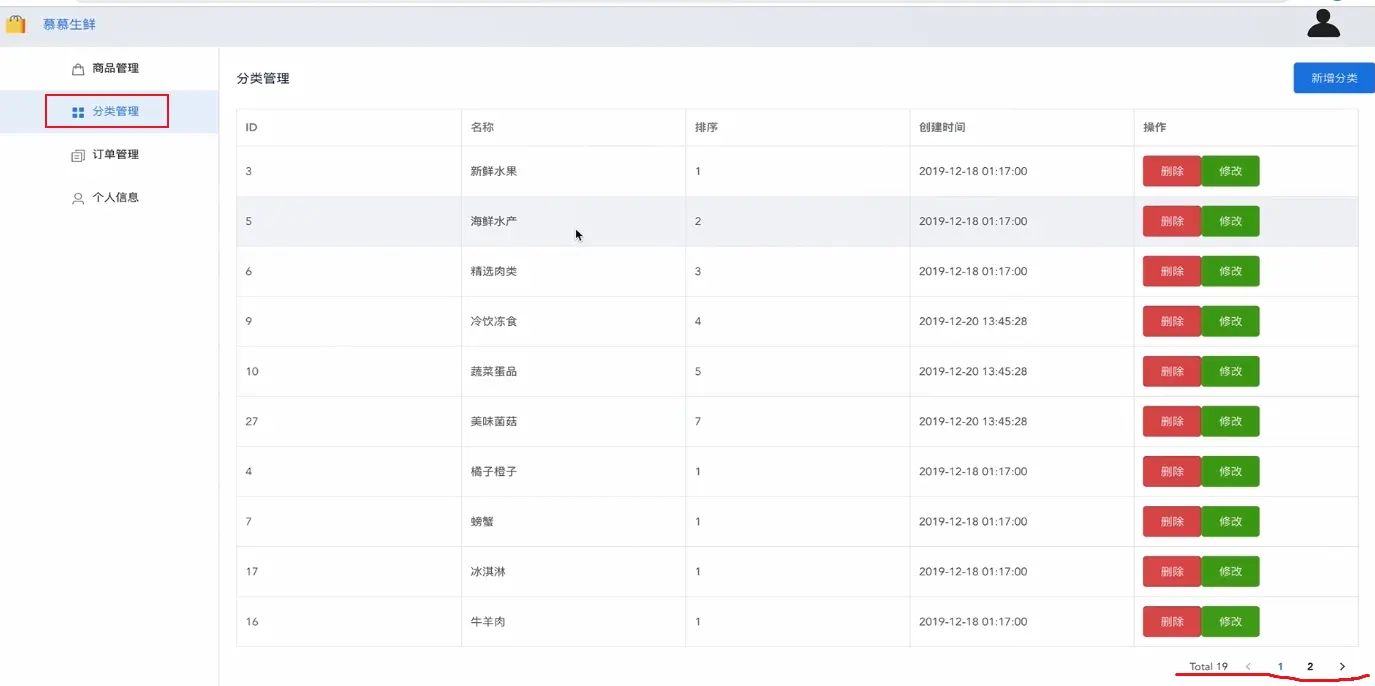The width and height of the screenshot is (1375, 686).
Task: Click the 订单管理 document icon
Action: coord(78,155)
